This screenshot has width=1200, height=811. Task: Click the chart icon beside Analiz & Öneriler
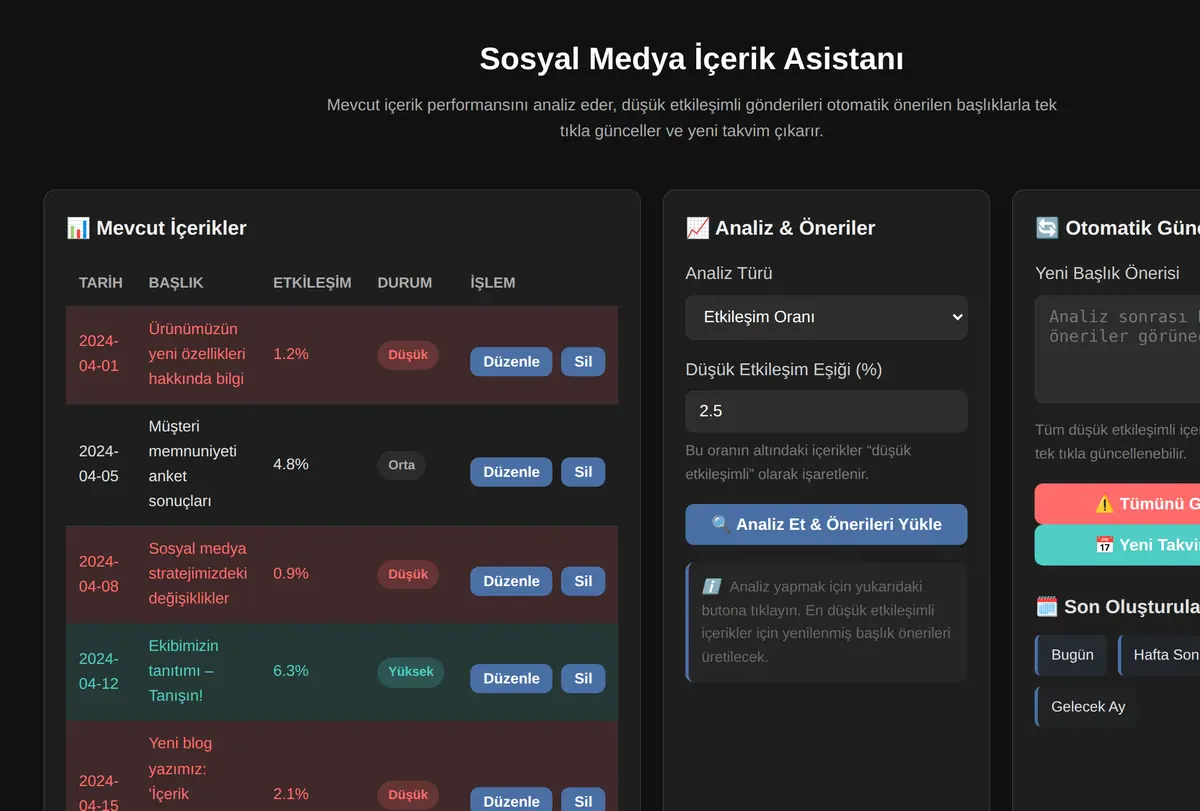(697, 228)
